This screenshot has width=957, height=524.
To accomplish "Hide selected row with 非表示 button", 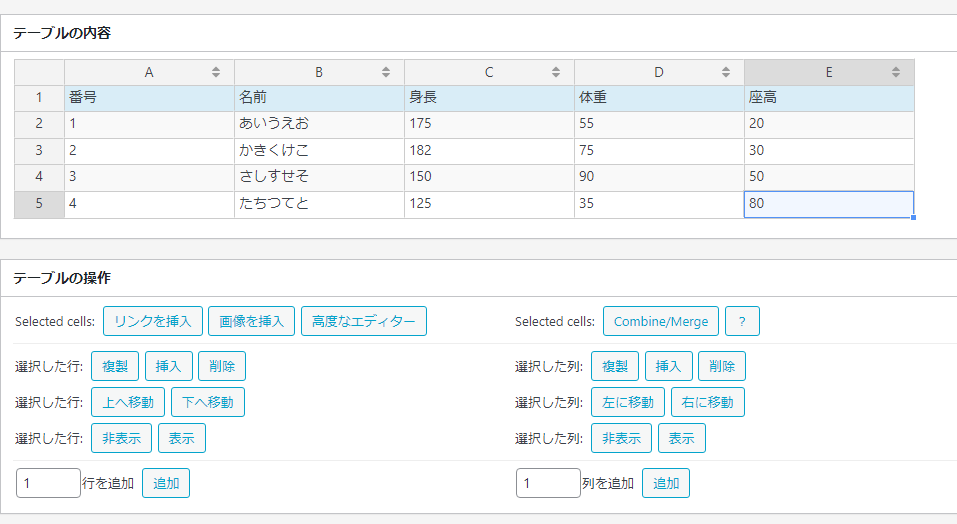I will [x=121, y=438].
